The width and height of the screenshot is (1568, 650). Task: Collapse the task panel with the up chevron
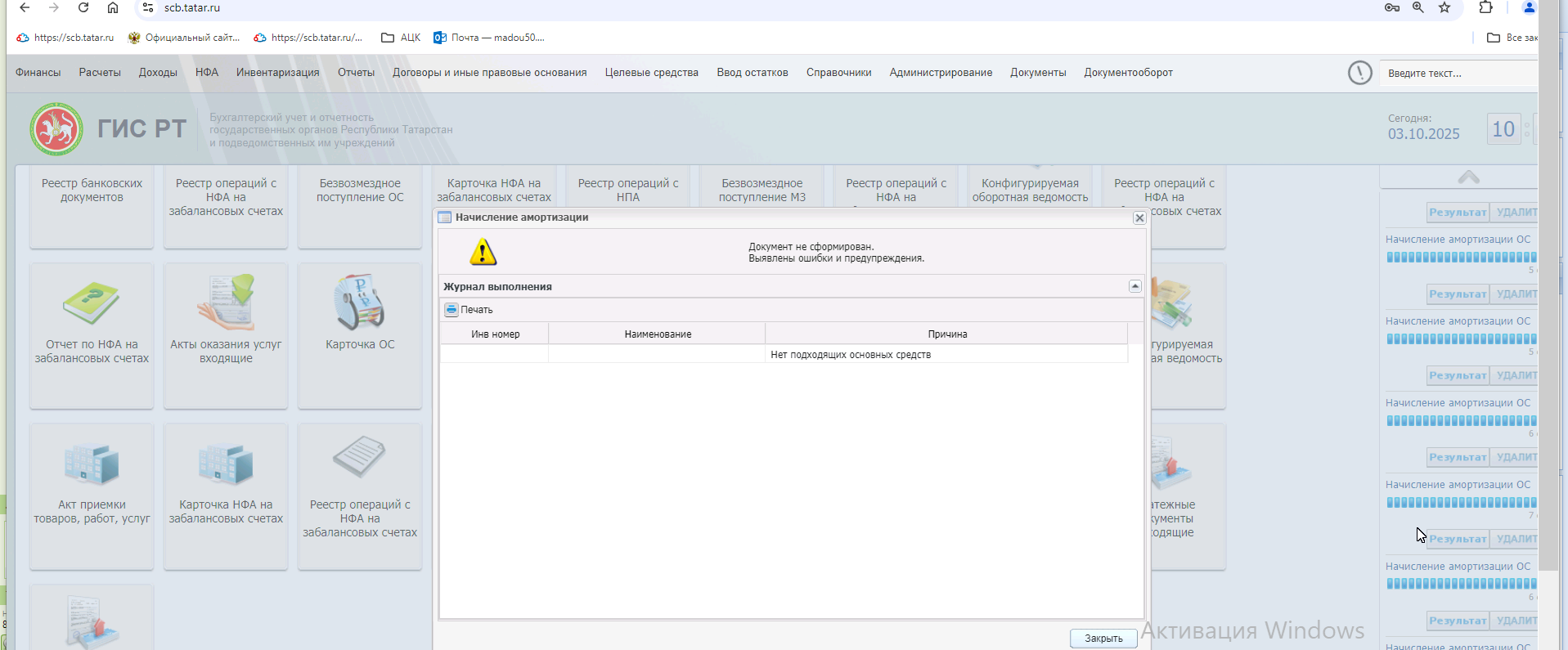pos(1468,177)
